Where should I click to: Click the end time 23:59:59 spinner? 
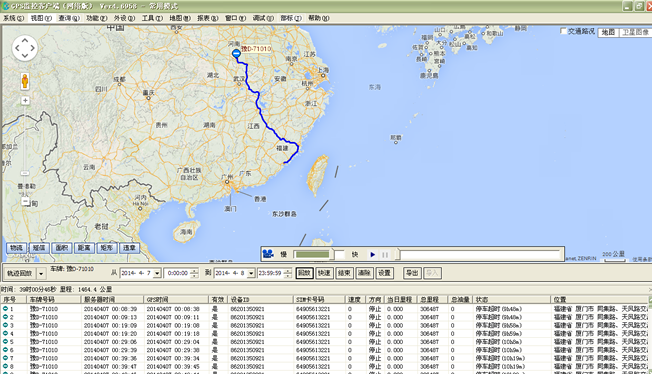pyautogui.click(x=288, y=273)
